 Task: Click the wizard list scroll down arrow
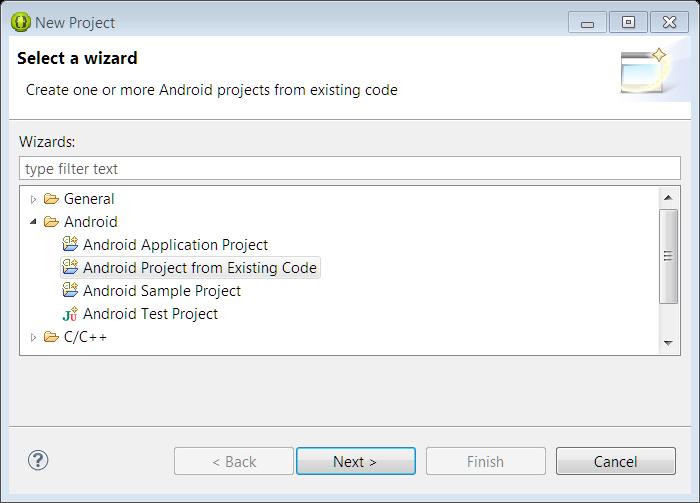click(x=668, y=343)
